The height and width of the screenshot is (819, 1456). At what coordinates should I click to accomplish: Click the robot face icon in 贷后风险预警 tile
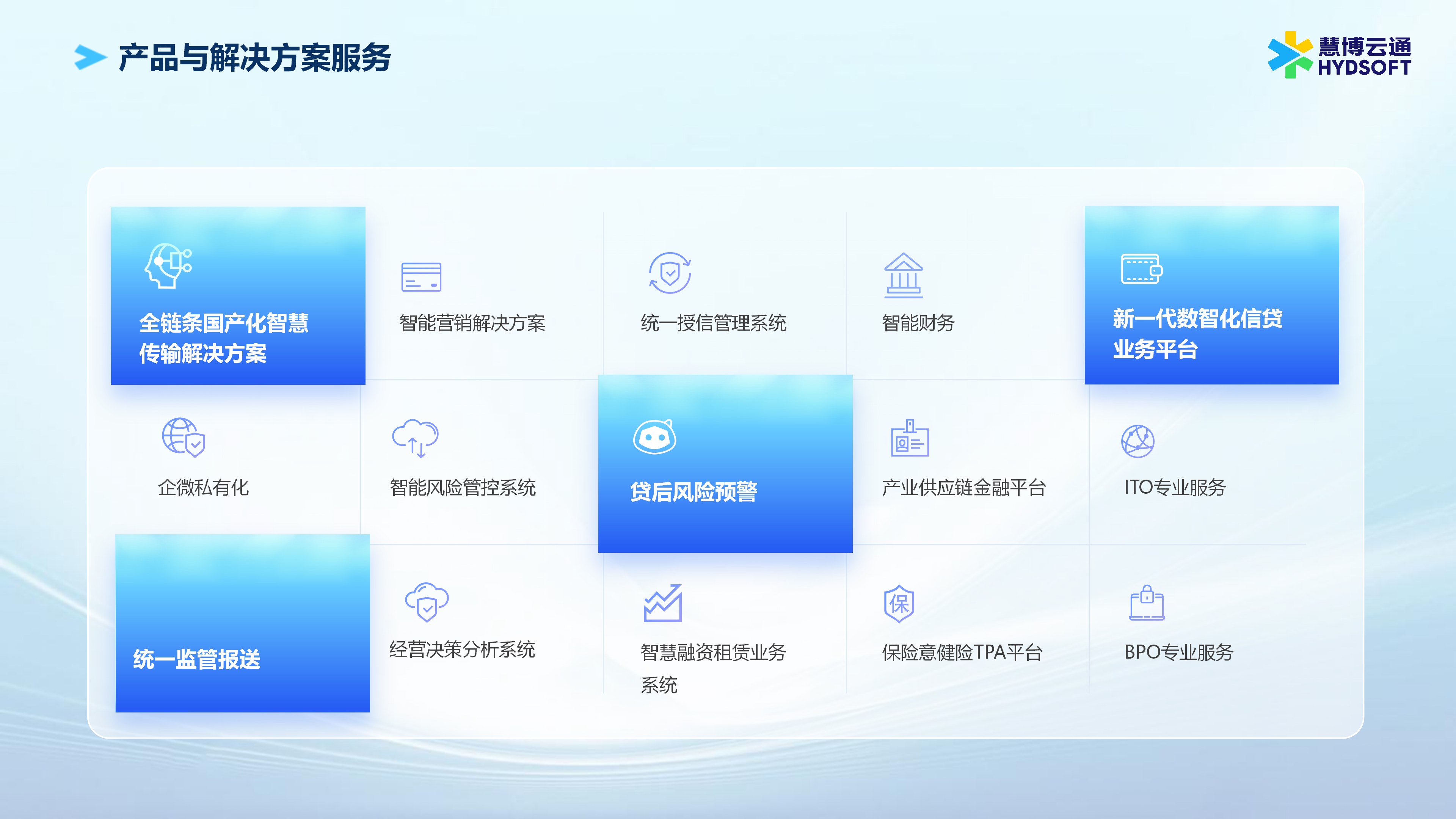click(654, 437)
